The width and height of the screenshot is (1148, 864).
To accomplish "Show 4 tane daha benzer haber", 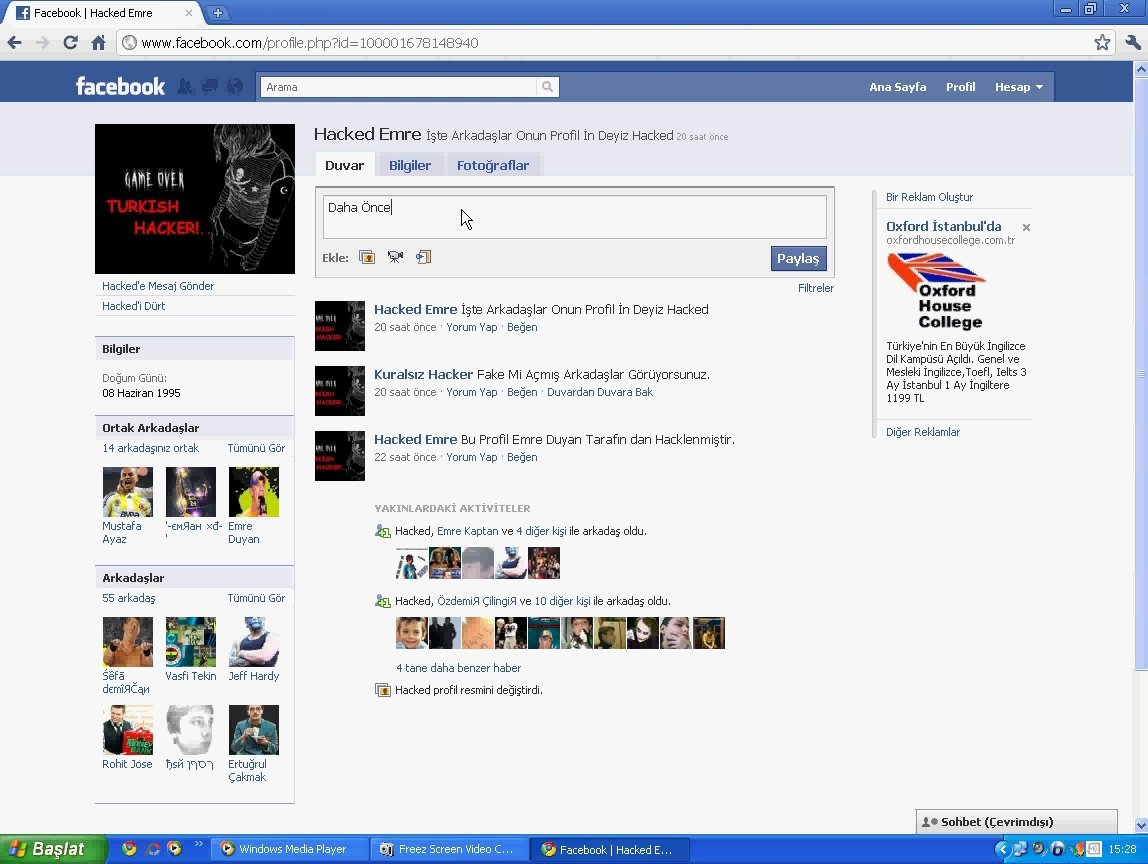I will tap(458, 668).
